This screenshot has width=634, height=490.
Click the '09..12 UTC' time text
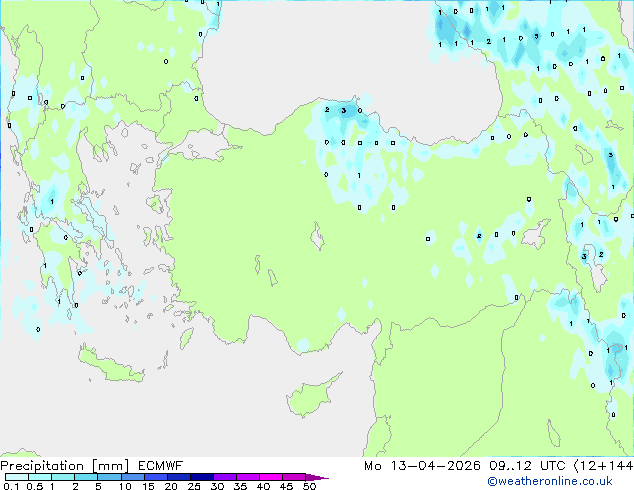(527, 466)
